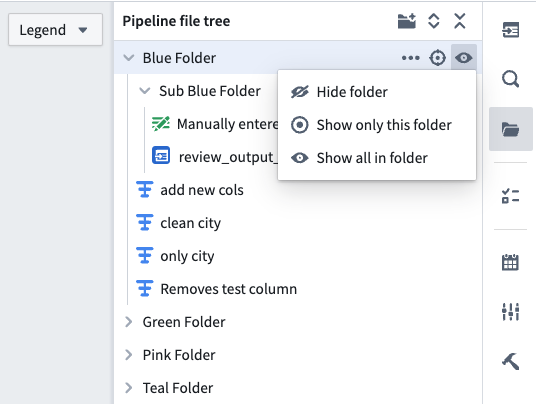The height and width of the screenshot is (404, 536).
Task: Choose Show only this folder
Action: [x=377, y=125]
